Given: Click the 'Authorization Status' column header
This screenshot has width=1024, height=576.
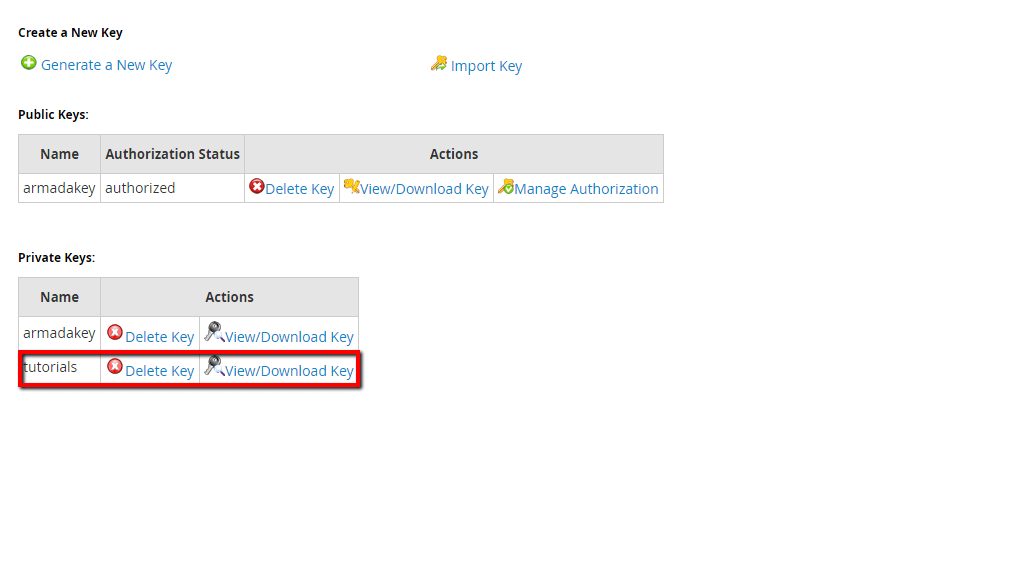Looking at the screenshot, I should tap(172, 154).
